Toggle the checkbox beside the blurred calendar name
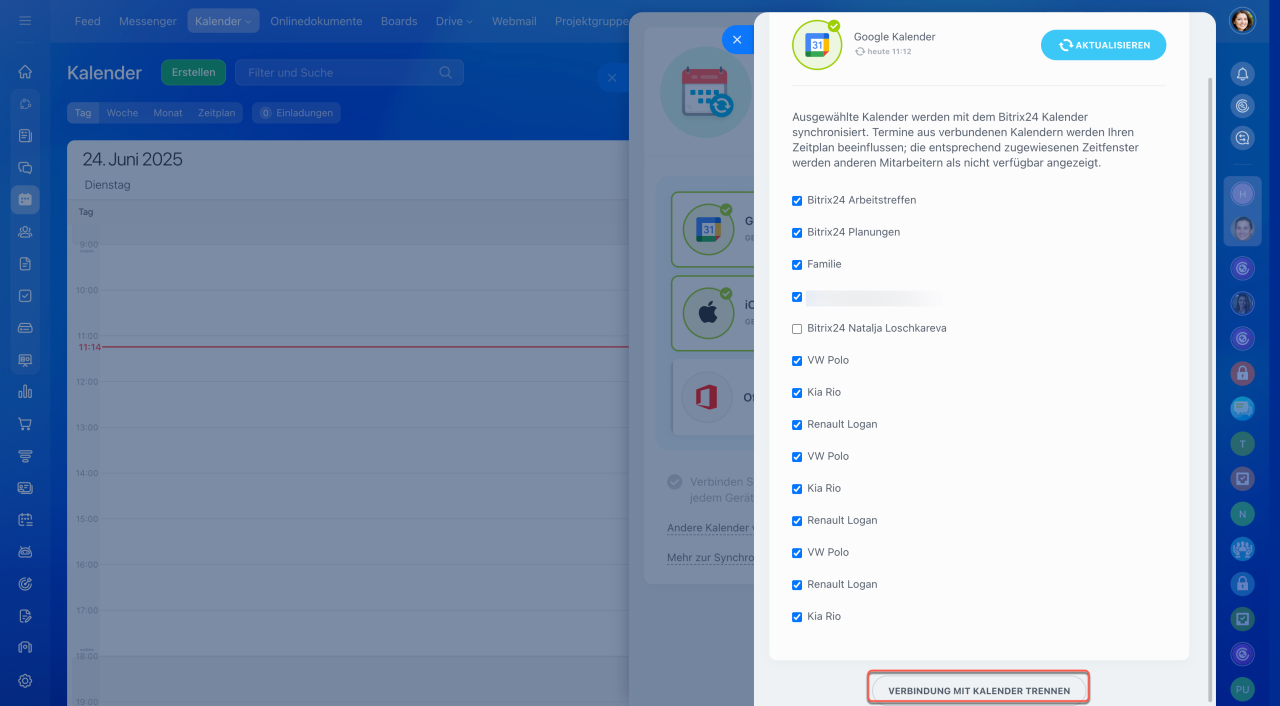 point(797,297)
